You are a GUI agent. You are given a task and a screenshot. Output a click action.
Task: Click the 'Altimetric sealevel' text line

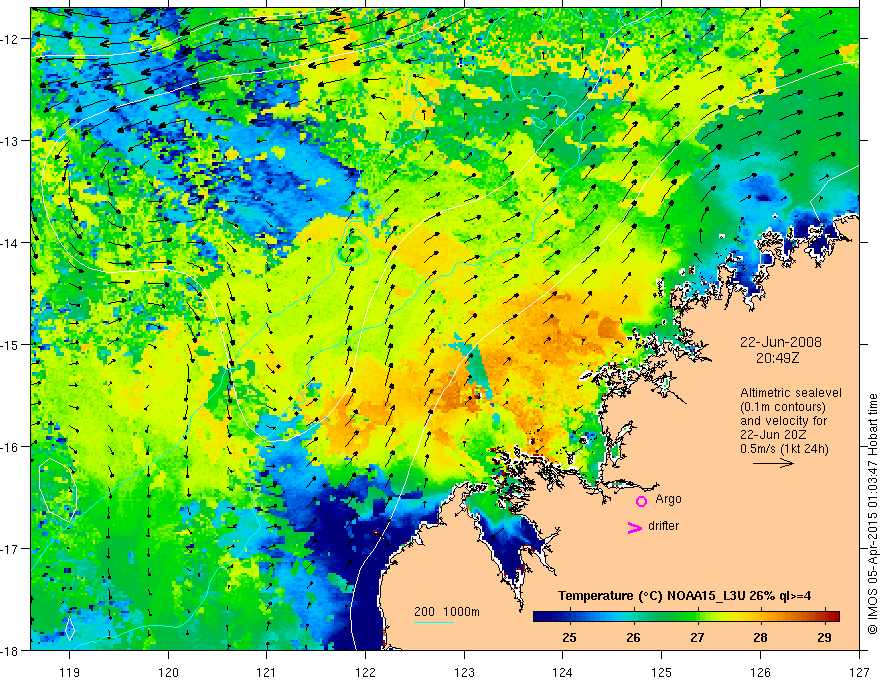791,393
